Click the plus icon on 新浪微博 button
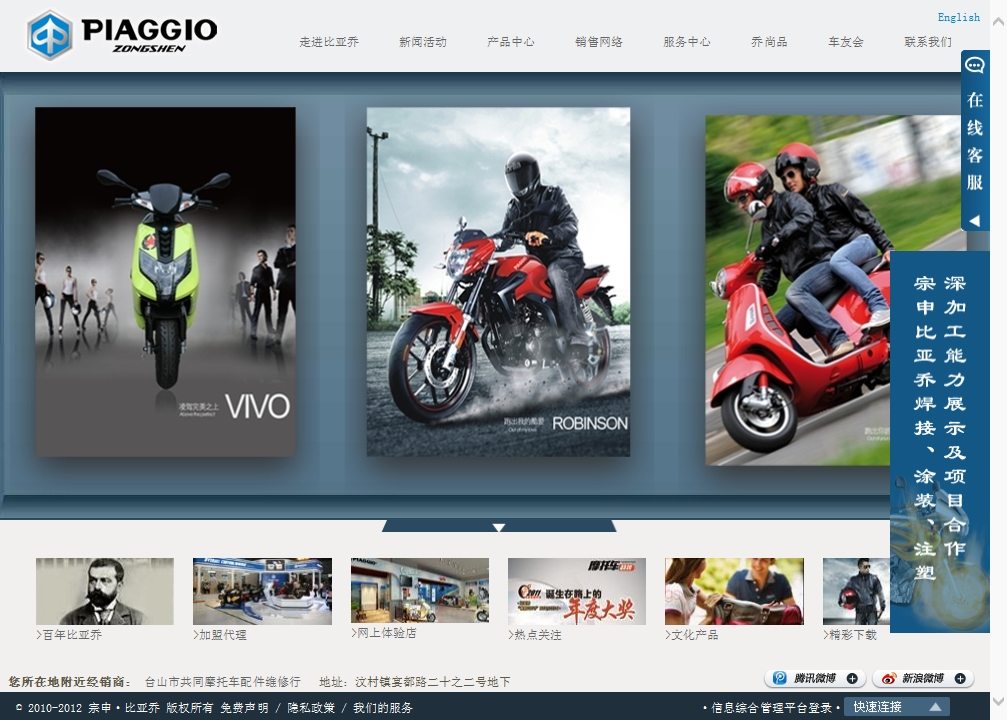1007x720 pixels. [959, 679]
